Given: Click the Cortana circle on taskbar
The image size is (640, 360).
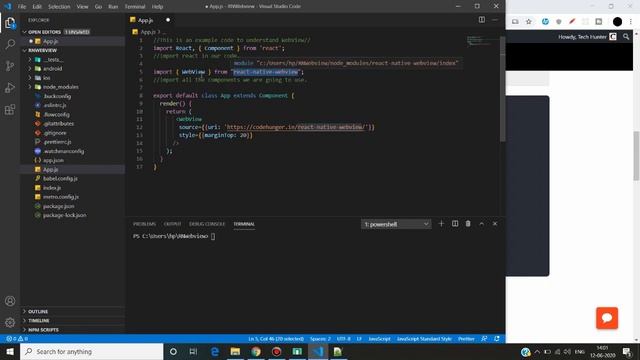Looking at the screenshot, I should coord(173,351).
